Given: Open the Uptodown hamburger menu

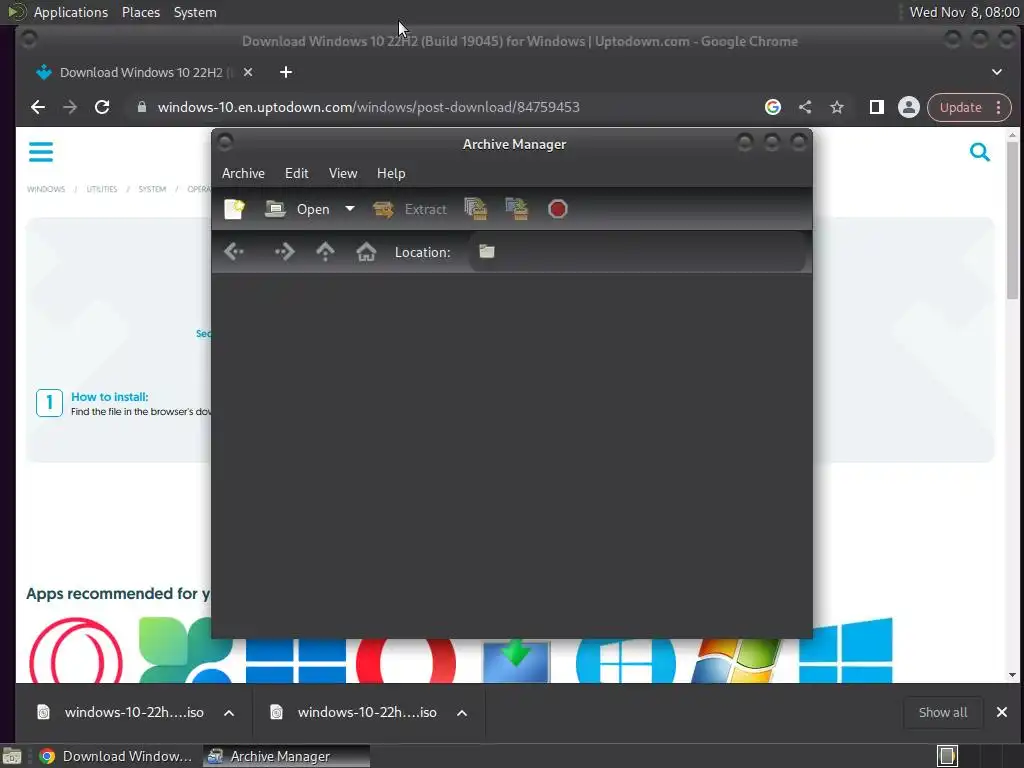Looking at the screenshot, I should pyautogui.click(x=40, y=152).
